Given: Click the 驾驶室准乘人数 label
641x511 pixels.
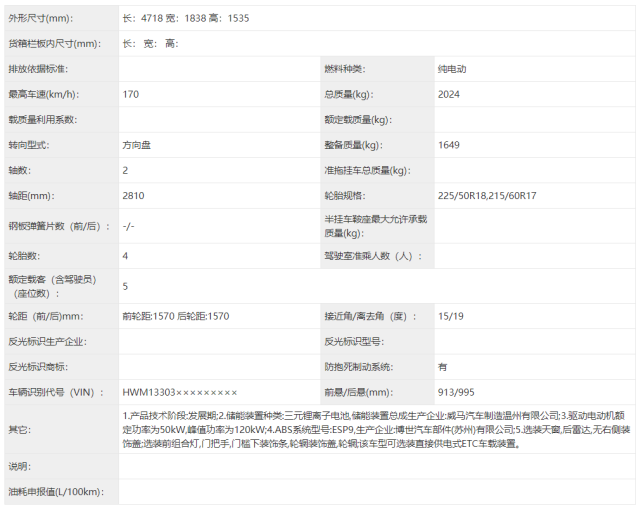Looking at the screenshot, I should click(x=373, y=256).
